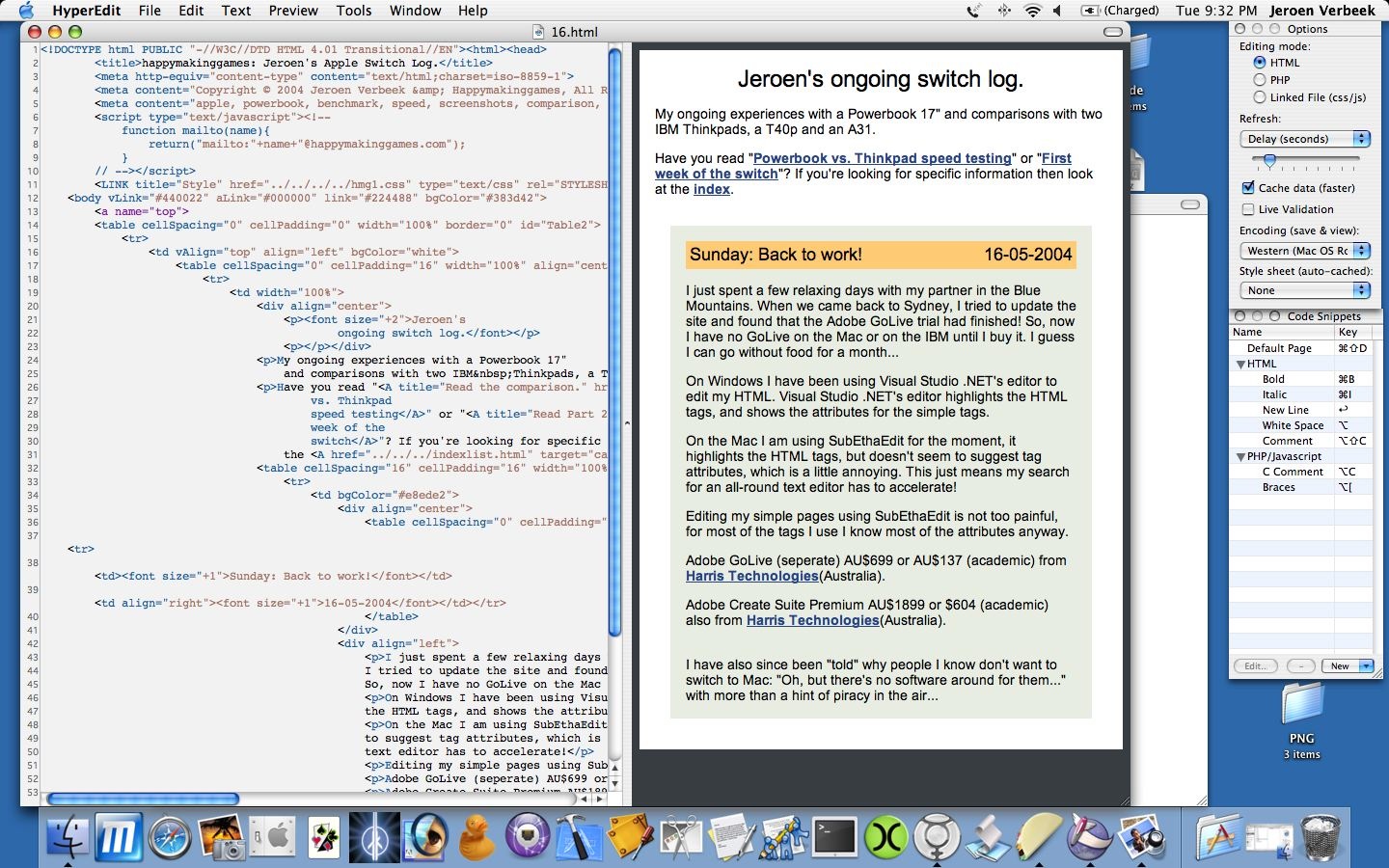Launch iPhoto camera icon in dock

coord(222,836)
